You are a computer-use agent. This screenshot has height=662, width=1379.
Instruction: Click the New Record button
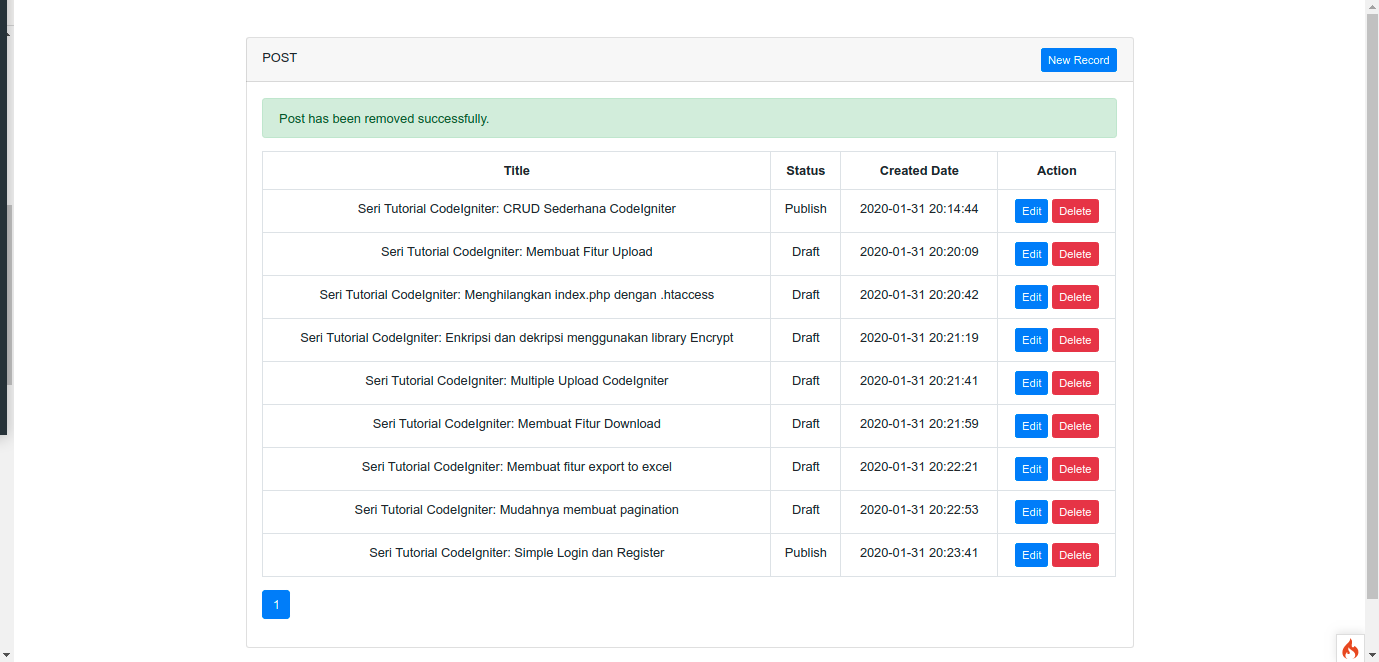tap(1078, 60)
